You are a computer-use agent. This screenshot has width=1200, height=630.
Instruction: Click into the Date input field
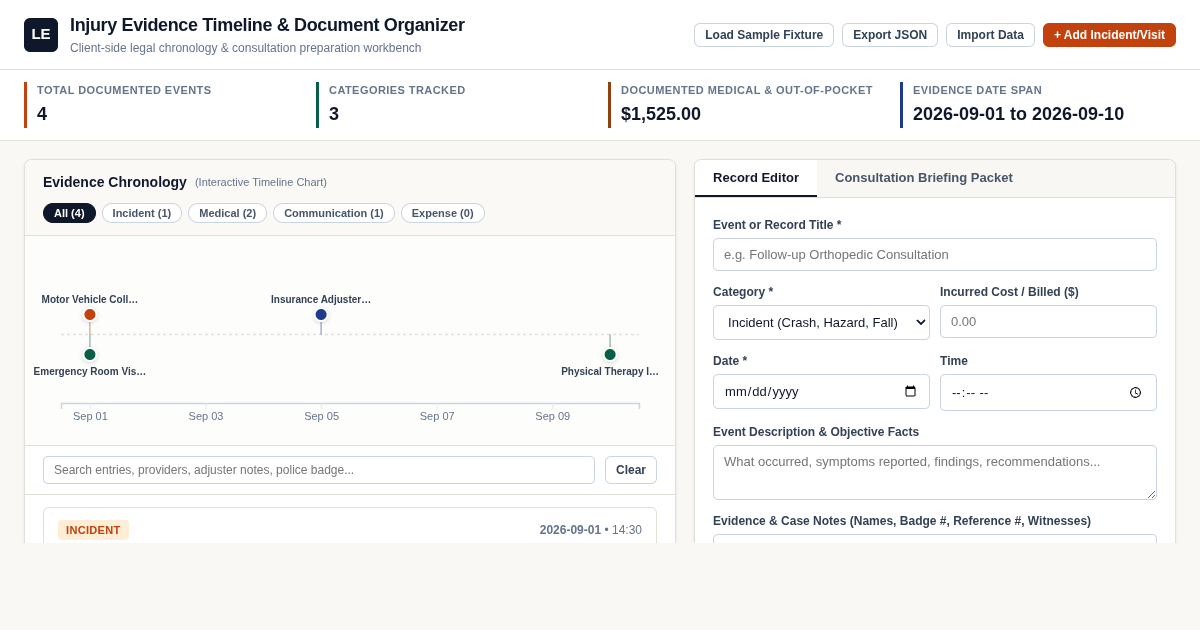click(821, 392)
